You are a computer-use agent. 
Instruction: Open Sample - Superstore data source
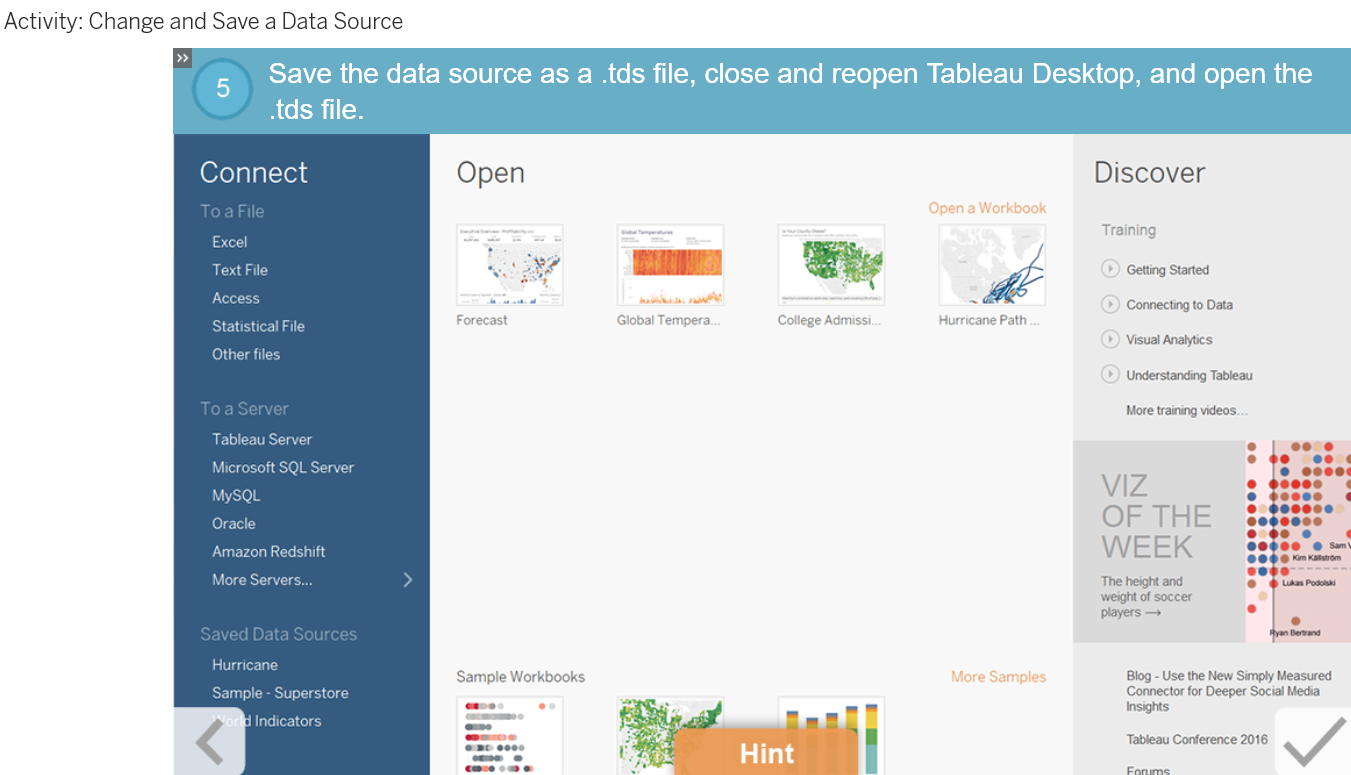[280, 693]
